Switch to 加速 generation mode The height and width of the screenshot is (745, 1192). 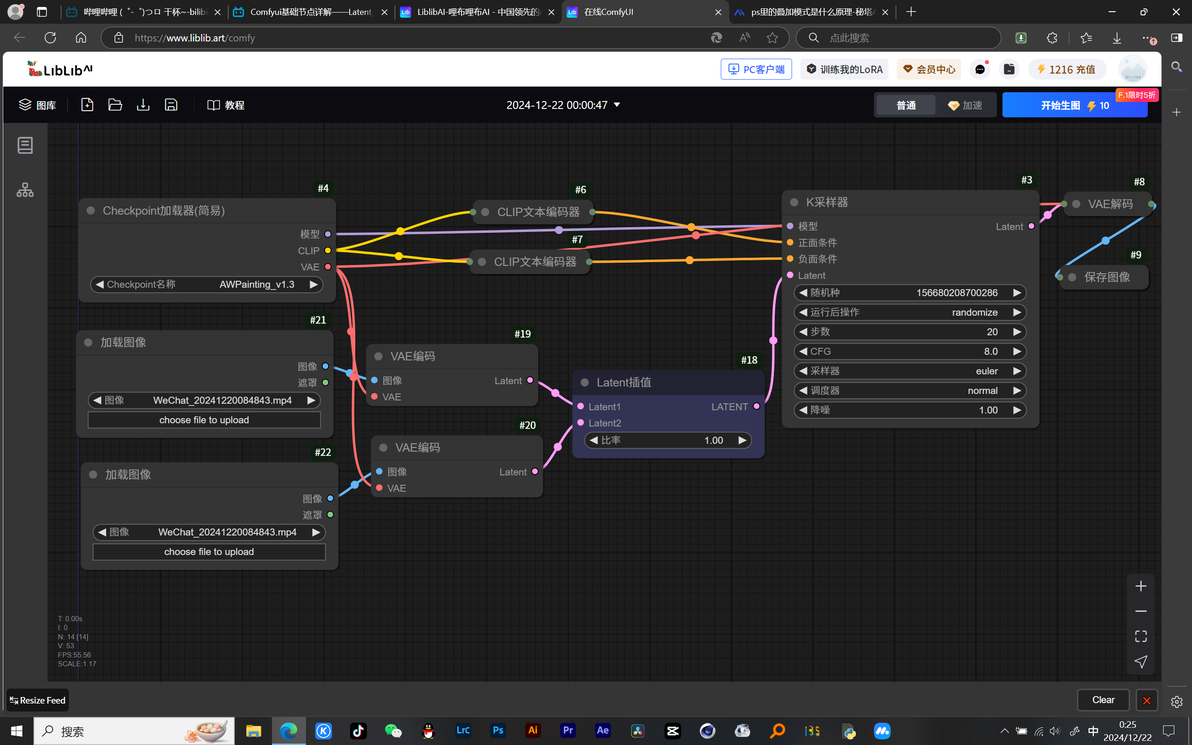965,105
